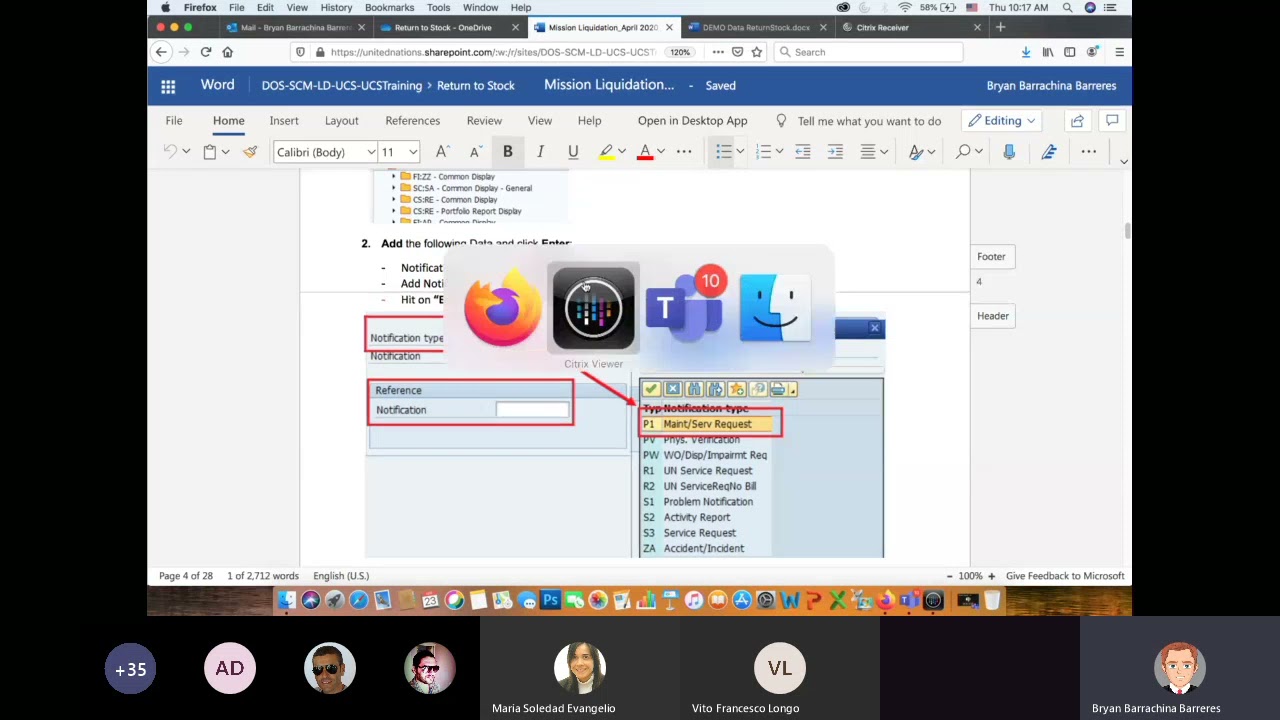Viewport: 1280px width, 720px height.
Task: Select the Format Painter brush
Action: 250,152
